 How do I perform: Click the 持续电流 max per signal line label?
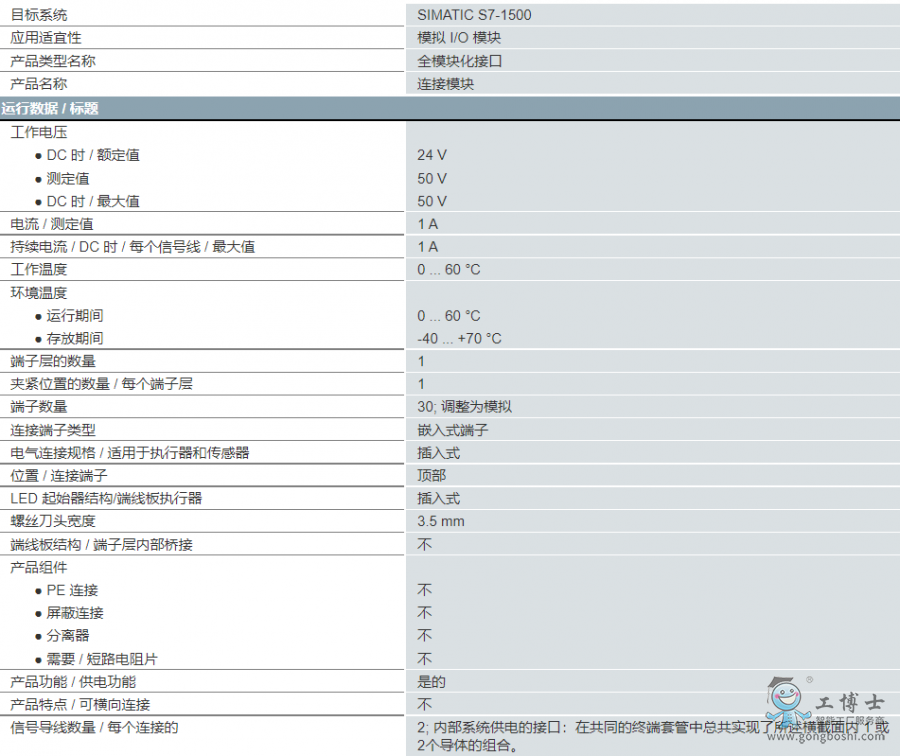coord(132,246)
